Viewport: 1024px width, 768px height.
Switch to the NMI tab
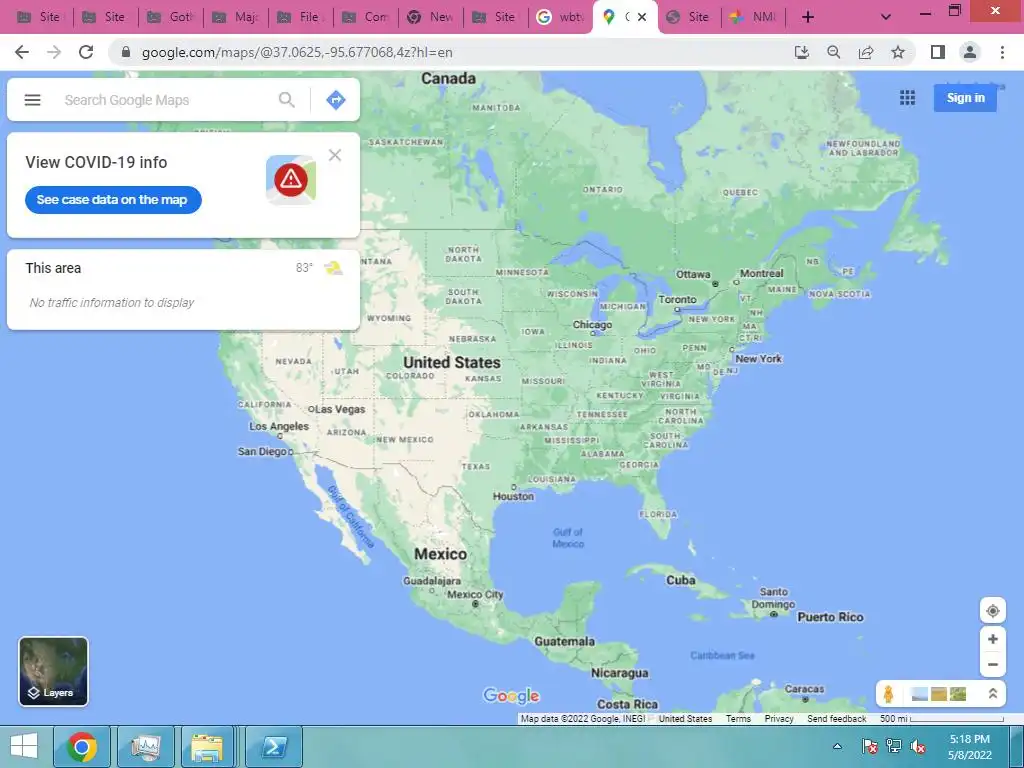(753, 17)
